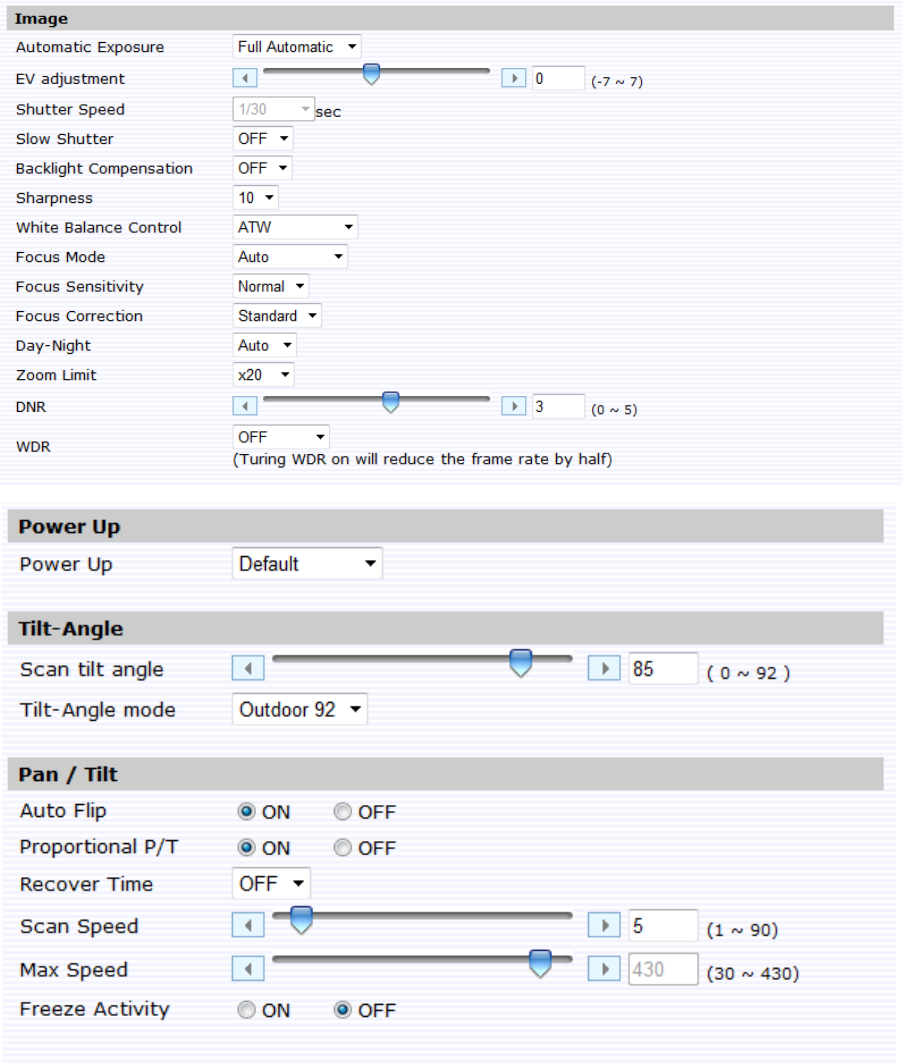Open the Automatic Exposure dropdown
Screen dimensions: 902x1064
pyautogui.click(x=297, y=47)
